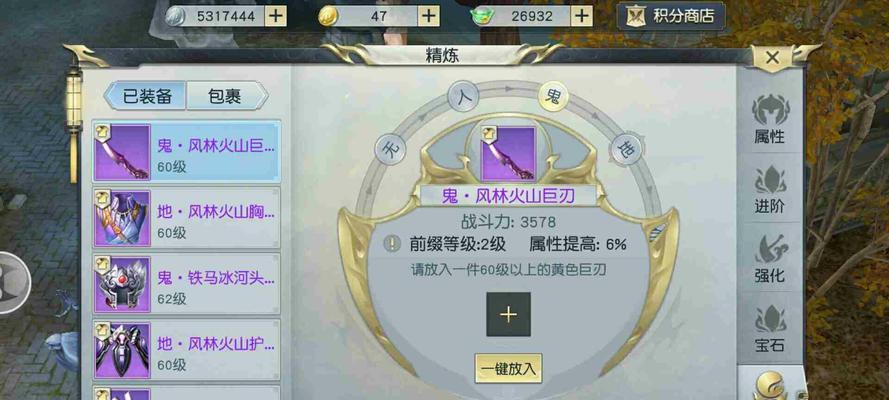Open the 强化 enhancement panel

(769, 258)
